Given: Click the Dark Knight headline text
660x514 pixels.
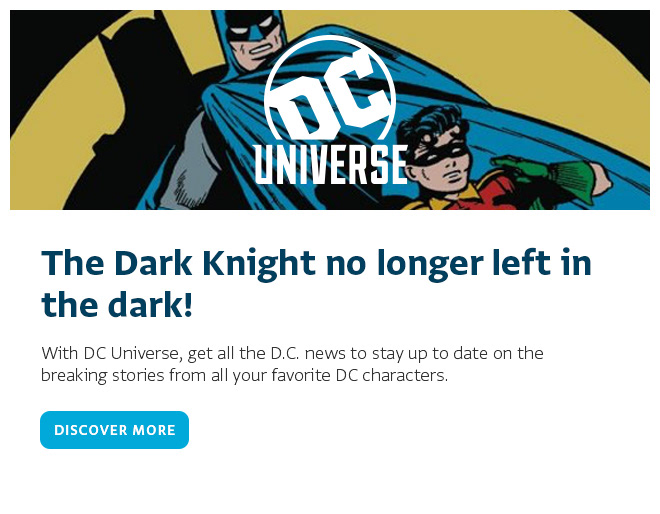Looking at the screenshot, I should 316,264.
